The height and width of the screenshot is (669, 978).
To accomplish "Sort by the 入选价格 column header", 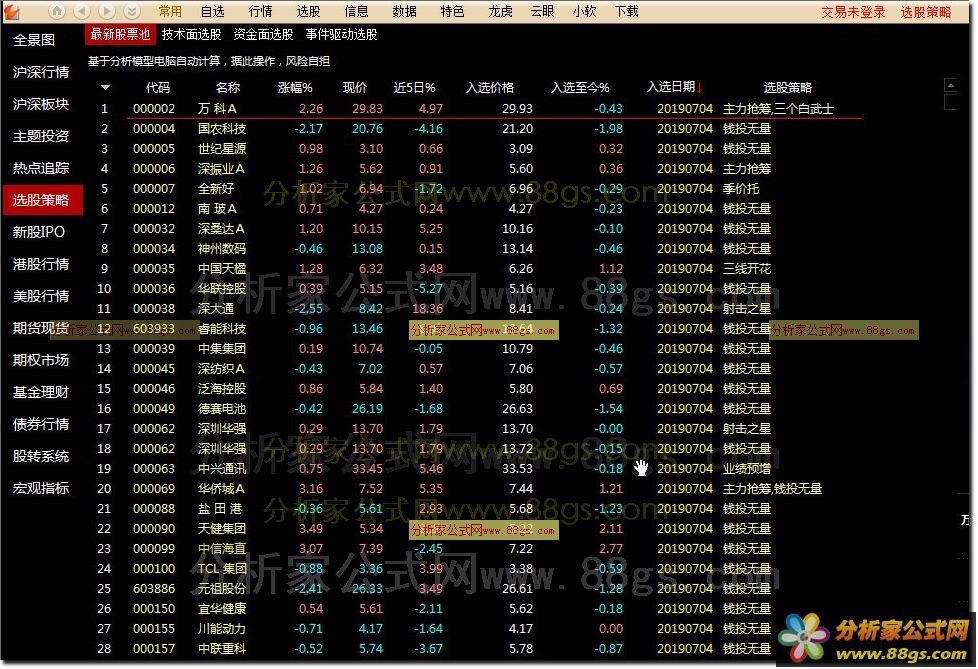I will pos(490,88).
